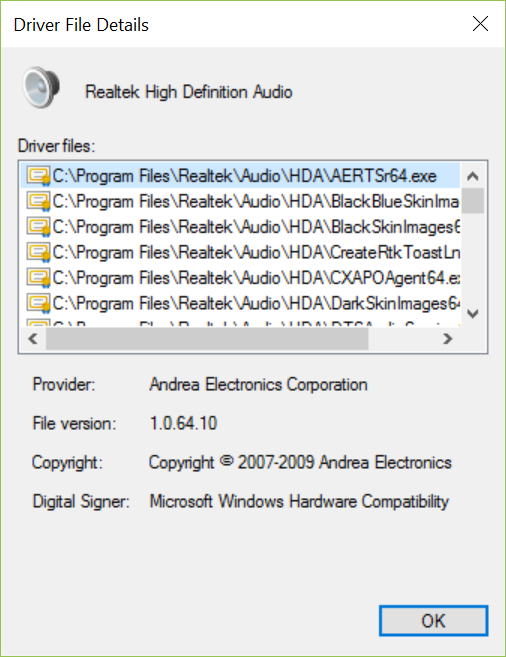Click the file icon beside BlackSkinImages entry
506x657 pixels.
(38, 227)
